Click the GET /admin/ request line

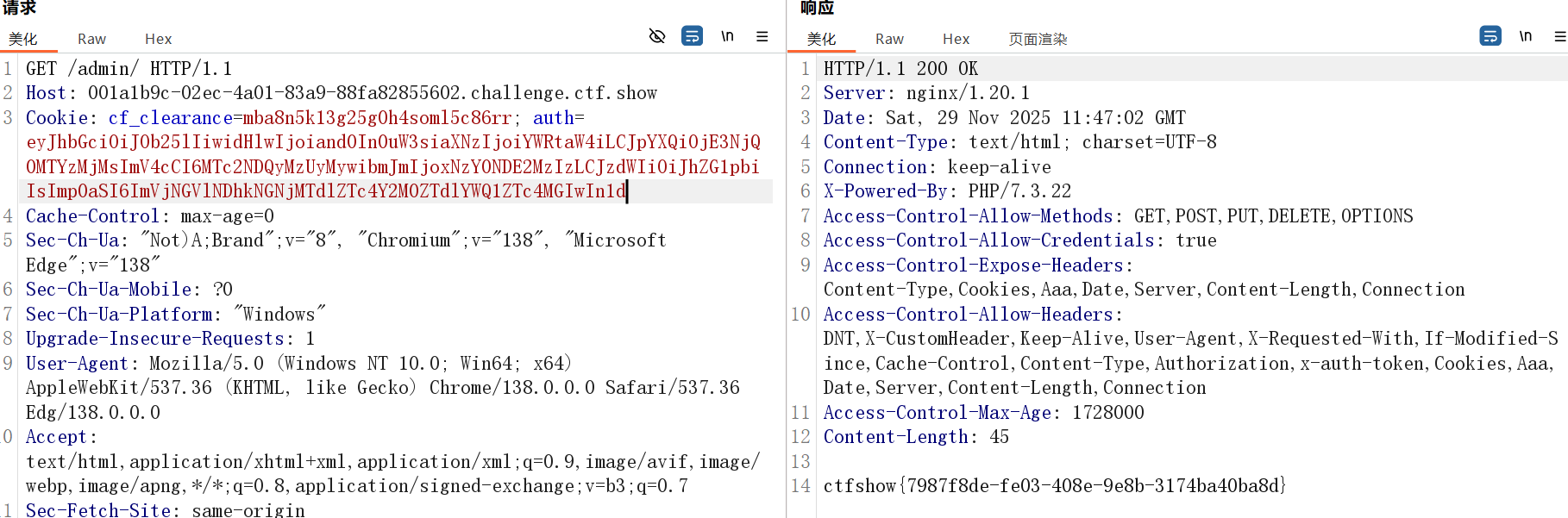click(129, 69)
